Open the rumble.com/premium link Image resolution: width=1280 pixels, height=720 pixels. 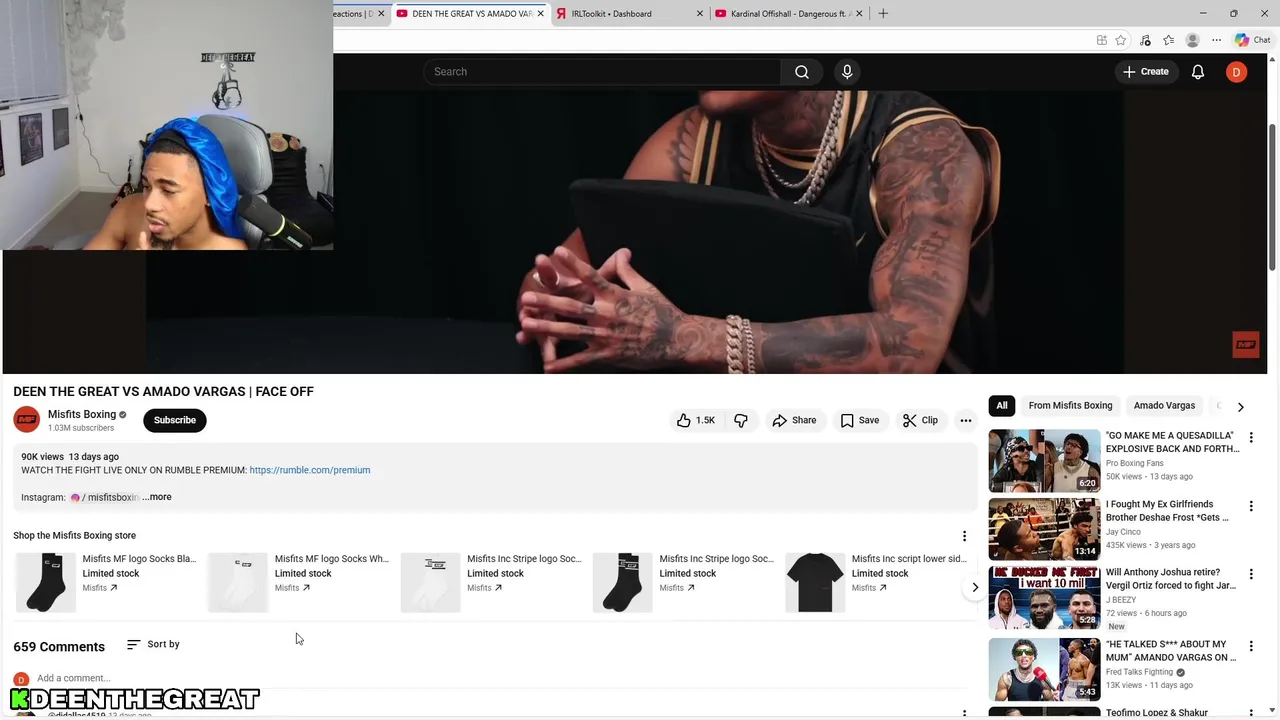pos(310,470)
